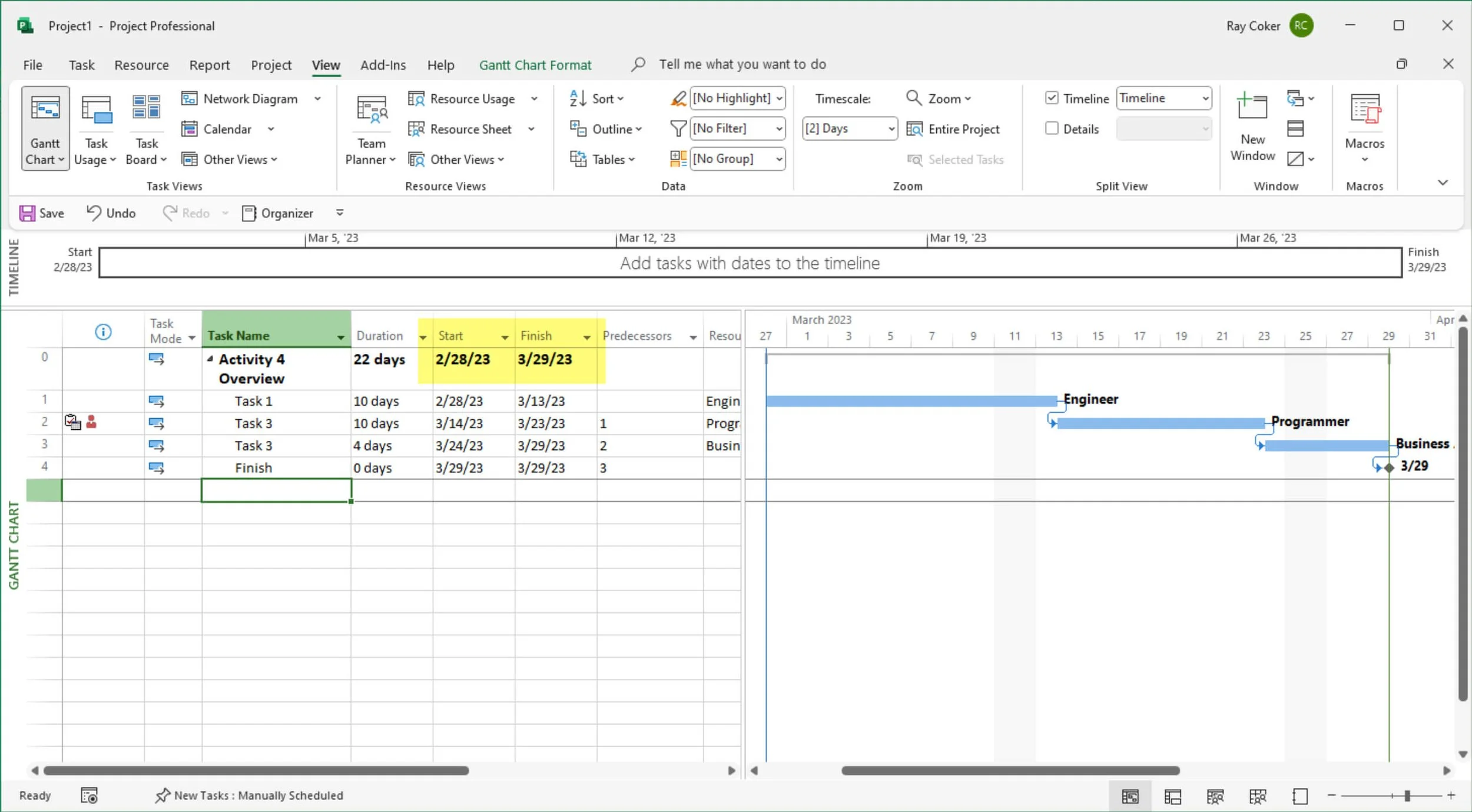Image resolution: width=1472 pixels, height=812 pixels.
Task: Click the Hide window icon
Action: tap(1295, 159)
